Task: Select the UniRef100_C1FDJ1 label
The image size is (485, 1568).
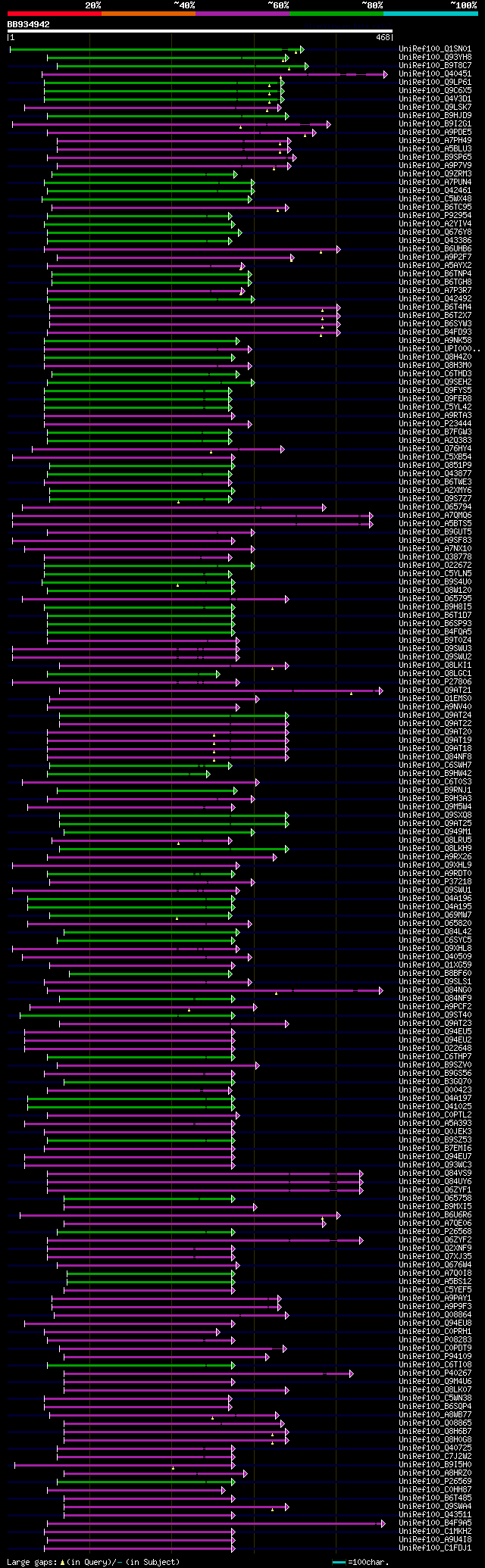Action: pos(435,1548)
